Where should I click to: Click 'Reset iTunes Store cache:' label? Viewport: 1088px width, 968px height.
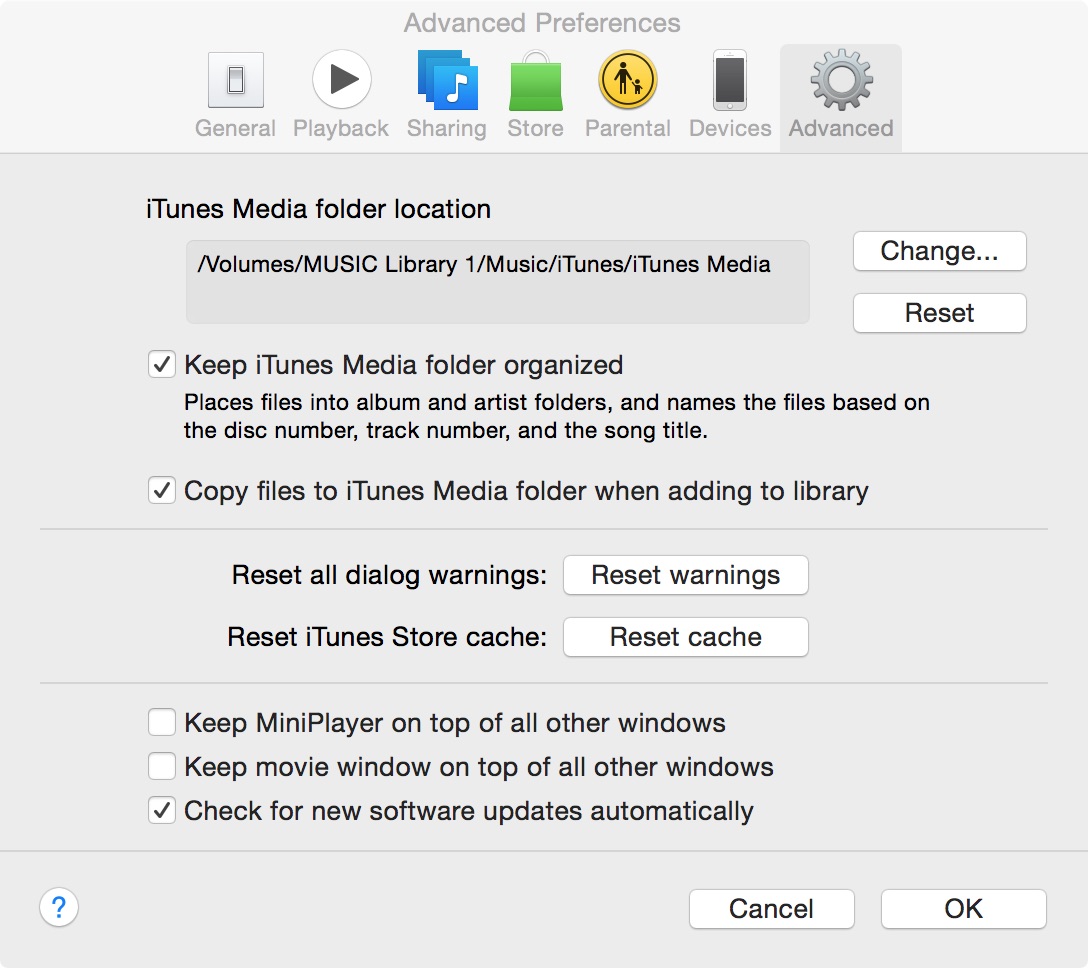coord(387,637)
